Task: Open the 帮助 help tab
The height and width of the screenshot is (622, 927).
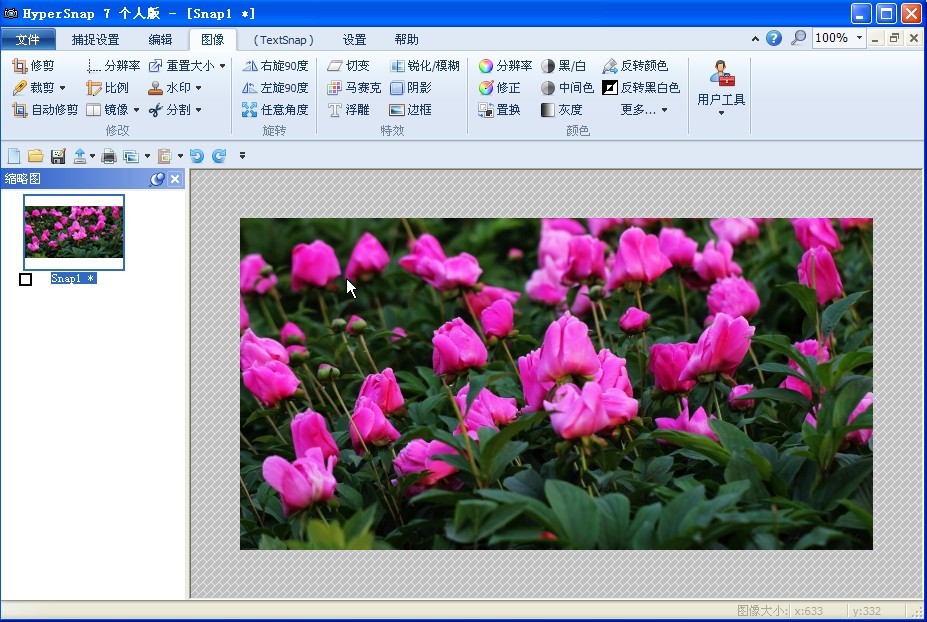Action: 407,40
